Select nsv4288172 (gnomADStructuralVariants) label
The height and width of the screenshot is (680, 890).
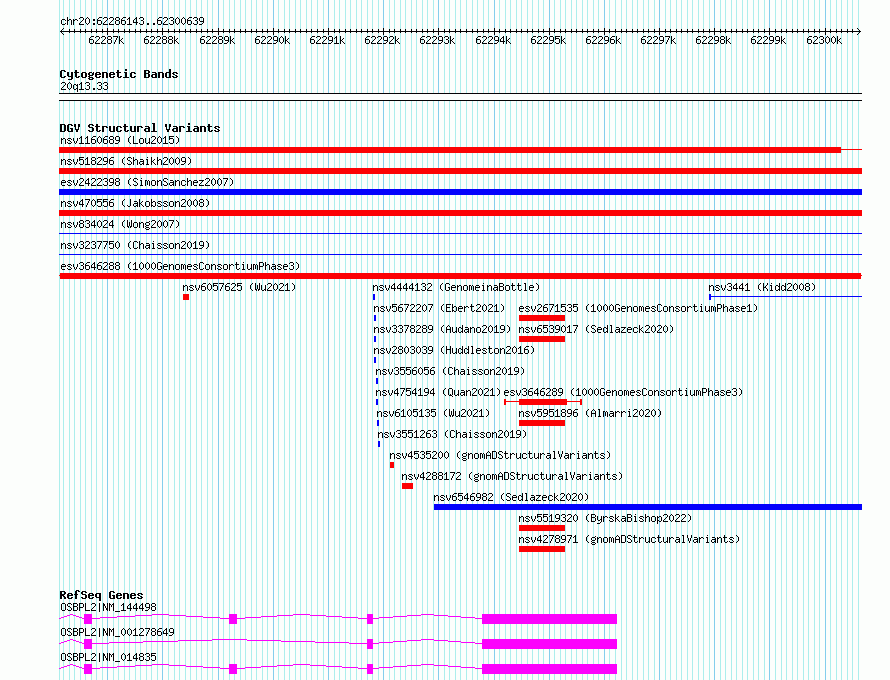[x=512, y=476]
